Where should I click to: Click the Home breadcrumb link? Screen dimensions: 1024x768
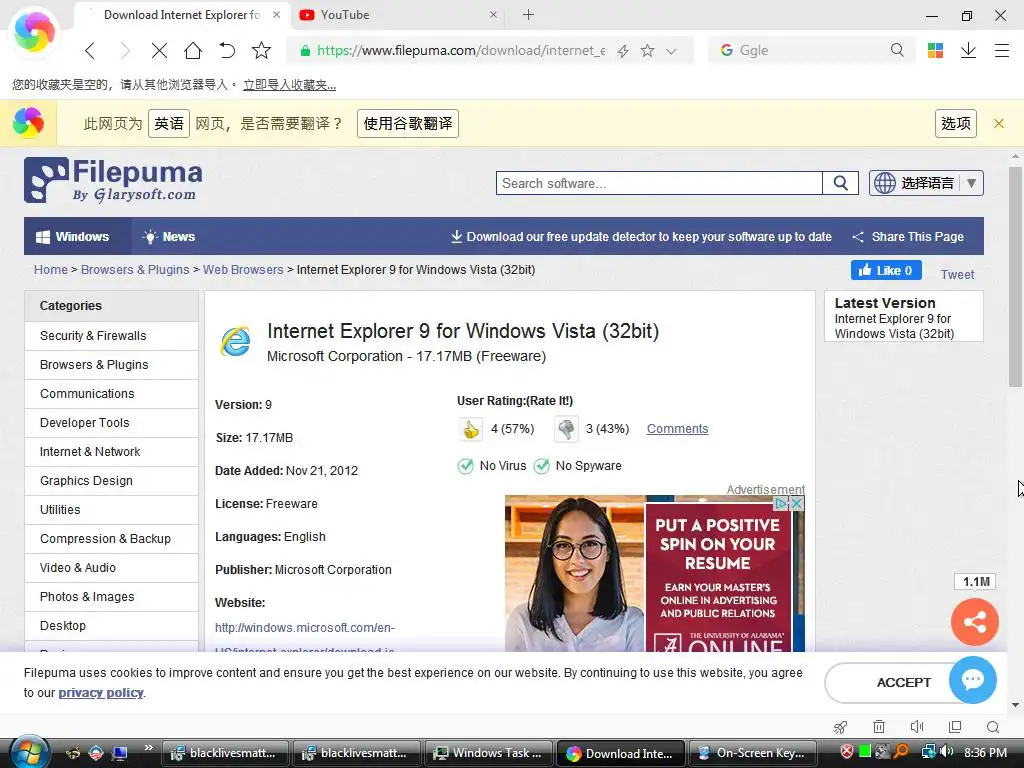51,270
